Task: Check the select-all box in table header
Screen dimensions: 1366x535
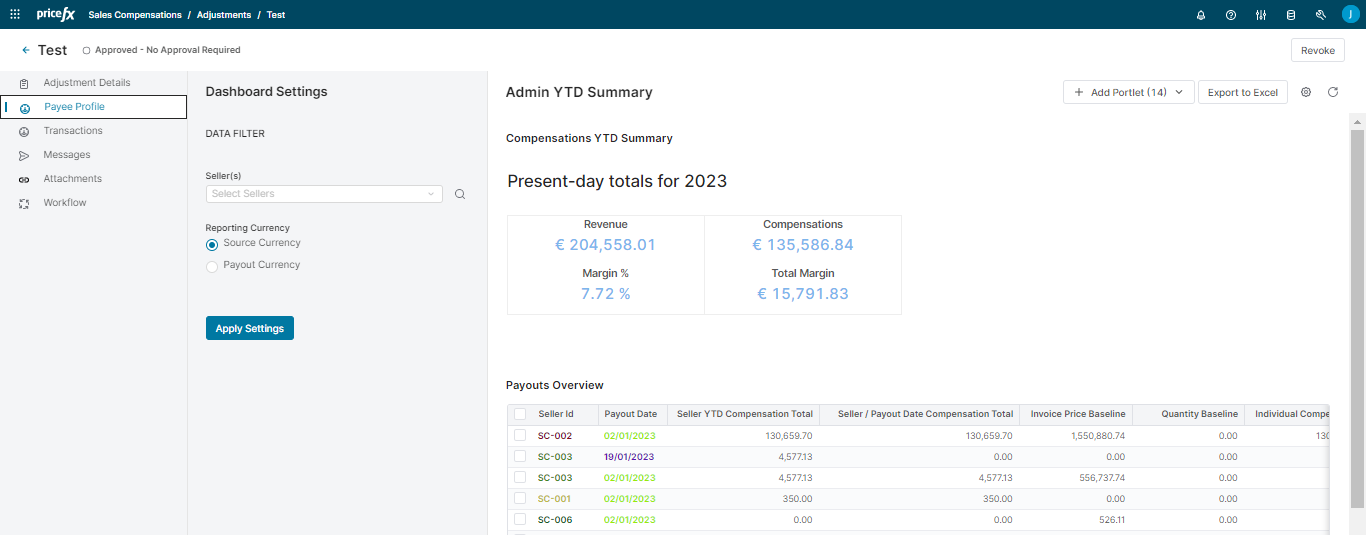Action: 520,414
